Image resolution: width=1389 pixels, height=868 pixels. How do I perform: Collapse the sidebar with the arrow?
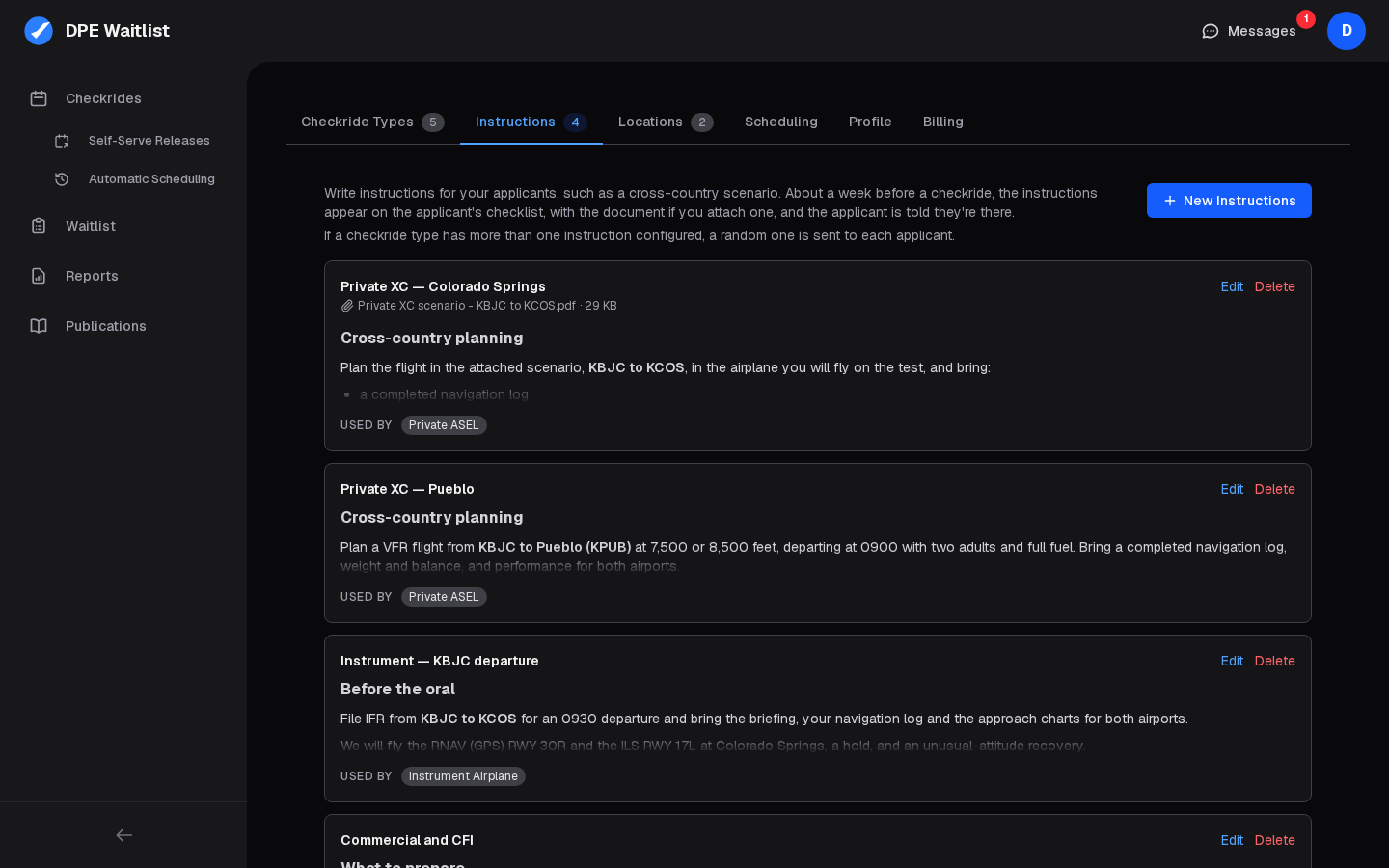point(123,835)
